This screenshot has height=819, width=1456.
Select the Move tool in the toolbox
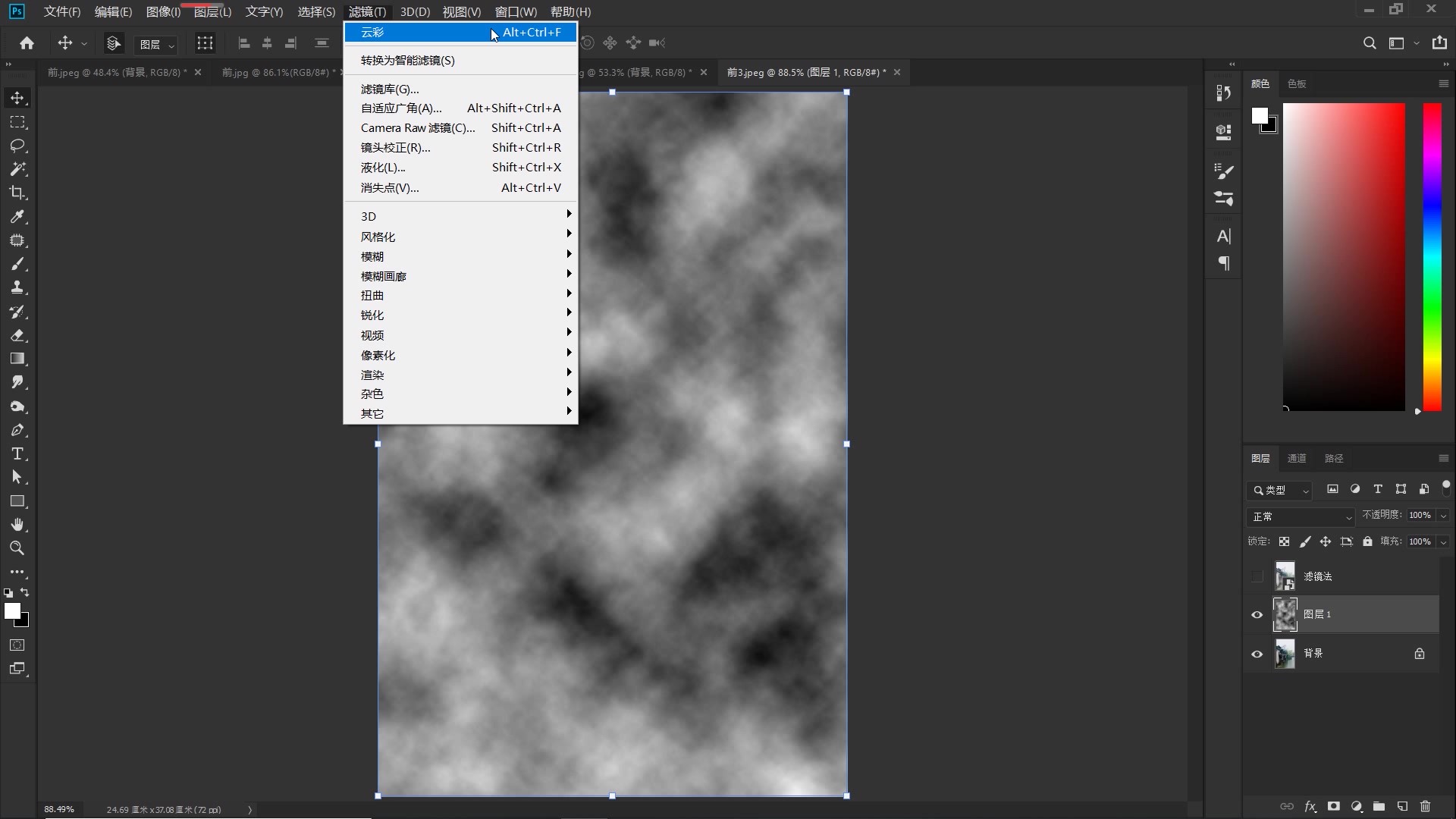(x=17, y=98)
